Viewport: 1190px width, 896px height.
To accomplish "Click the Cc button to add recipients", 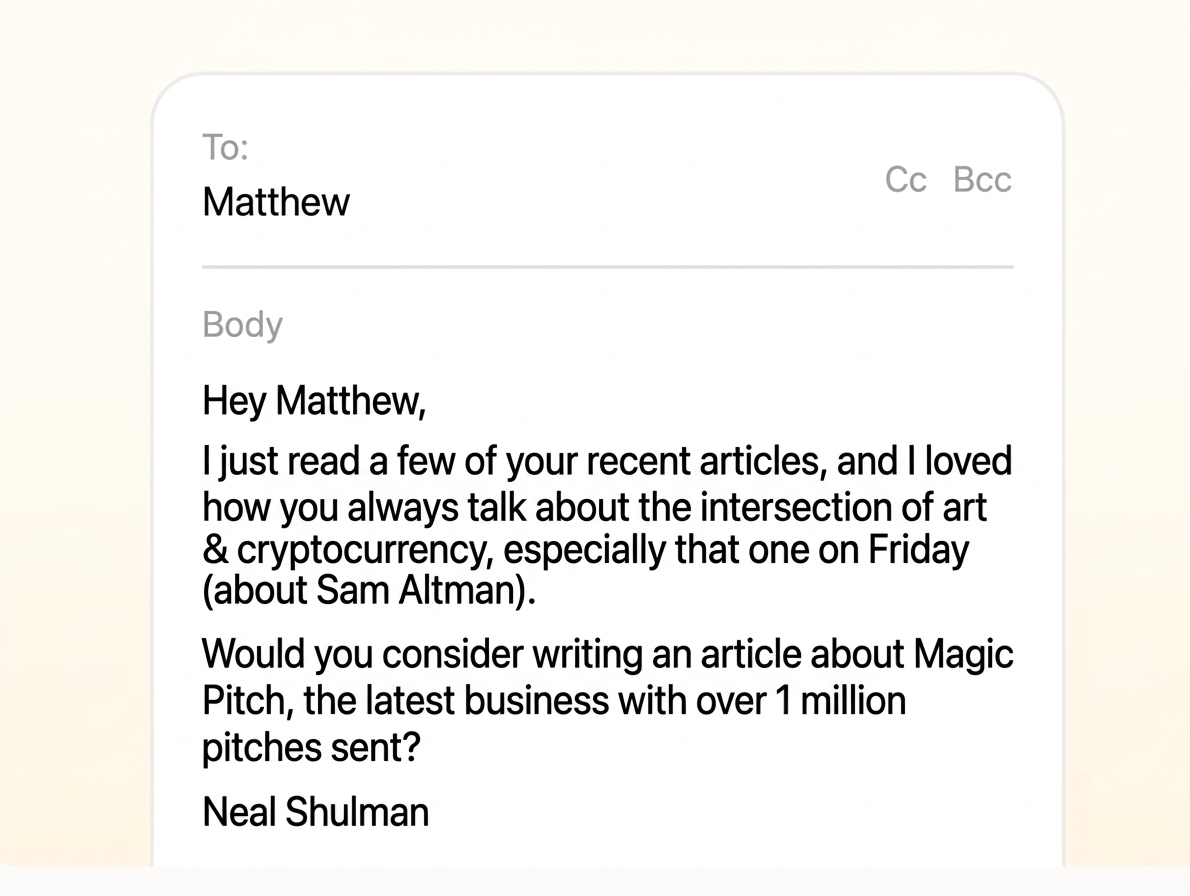I will click(x=906, y=180).
